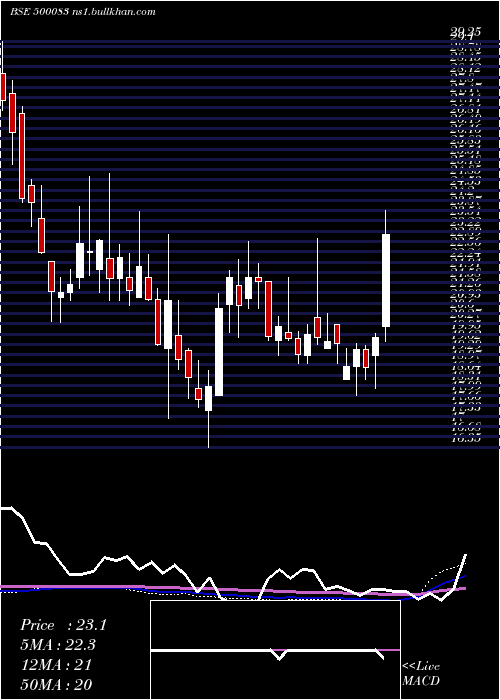Click the '50MA : 20' readout
Image resolution: width=500 pixels, height=700 pixels.
pyautogui.click(x=56, y=685)
